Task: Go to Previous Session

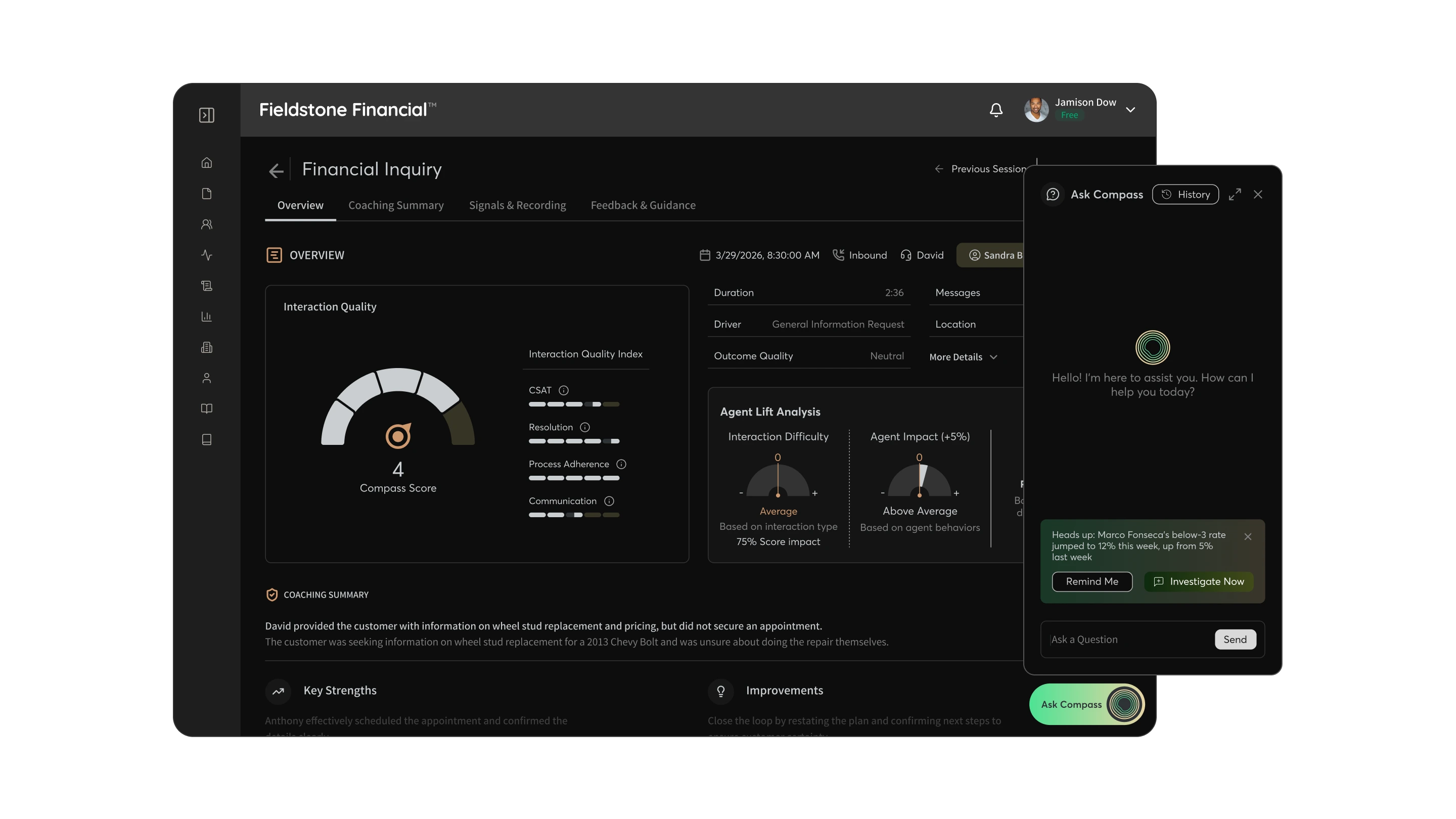Action: (980, 169)
